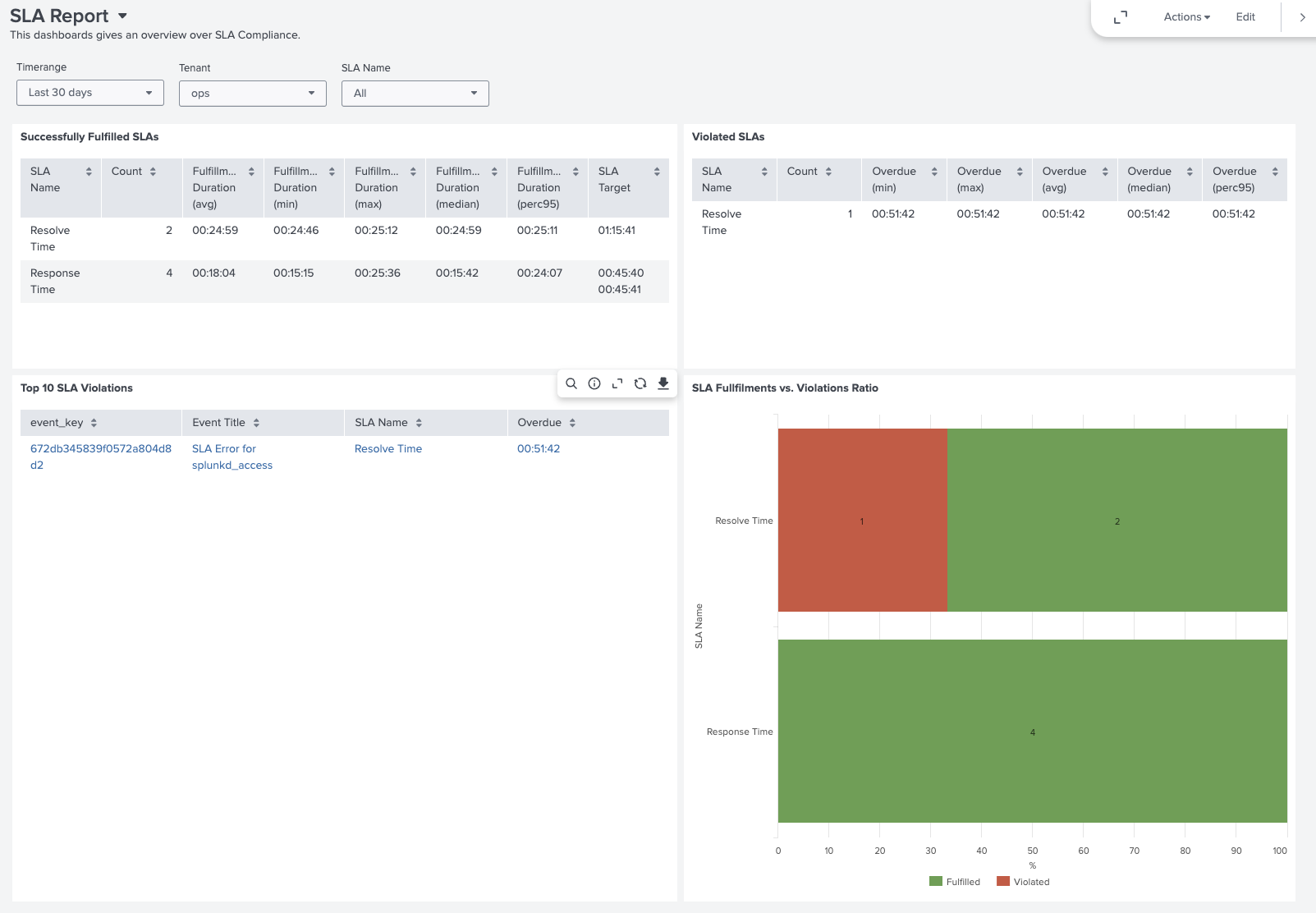Click the info icon in panel toolbar
1316x913 pixels.
pyautogui.click(x=594, y=383)
